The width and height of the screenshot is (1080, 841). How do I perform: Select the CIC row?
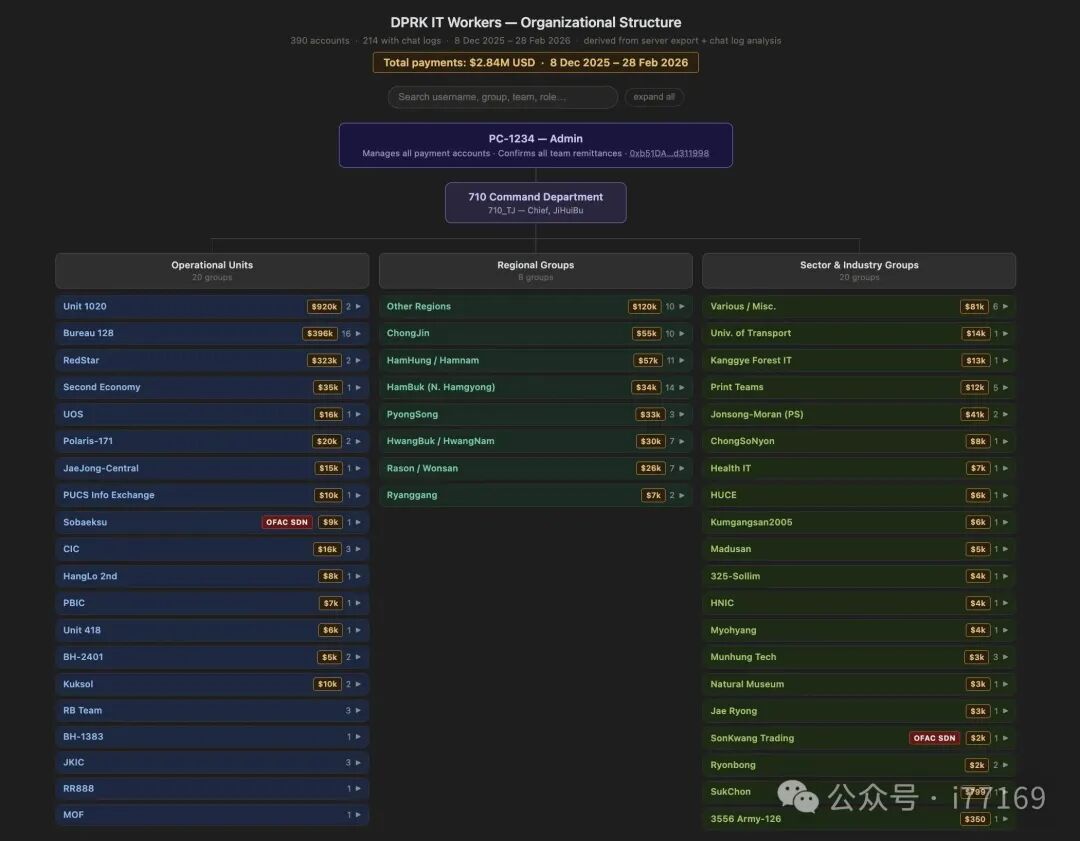(212, 549)
